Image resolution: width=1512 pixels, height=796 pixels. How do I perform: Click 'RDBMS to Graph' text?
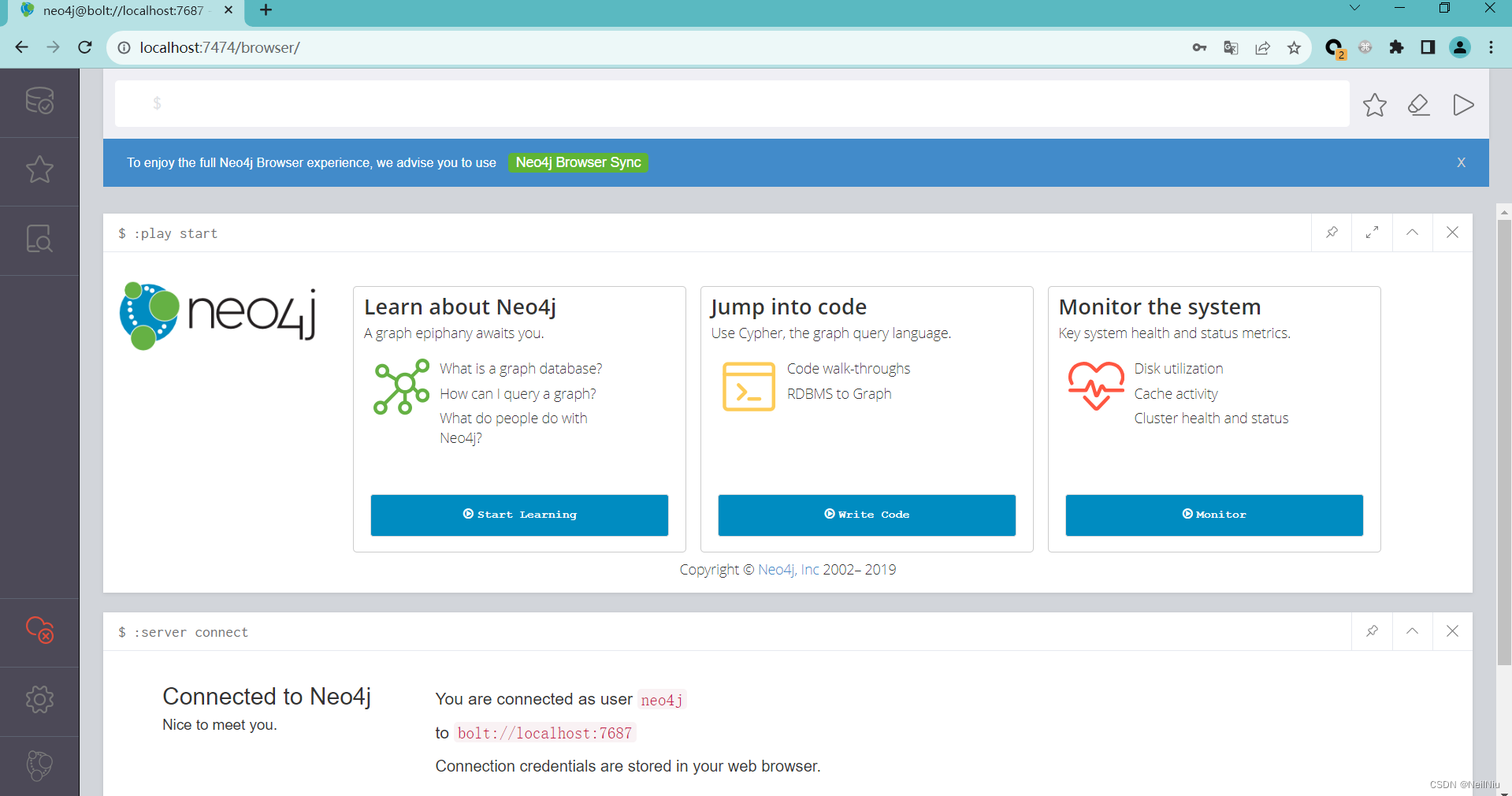pyautogui.click(x=839, y=394)
